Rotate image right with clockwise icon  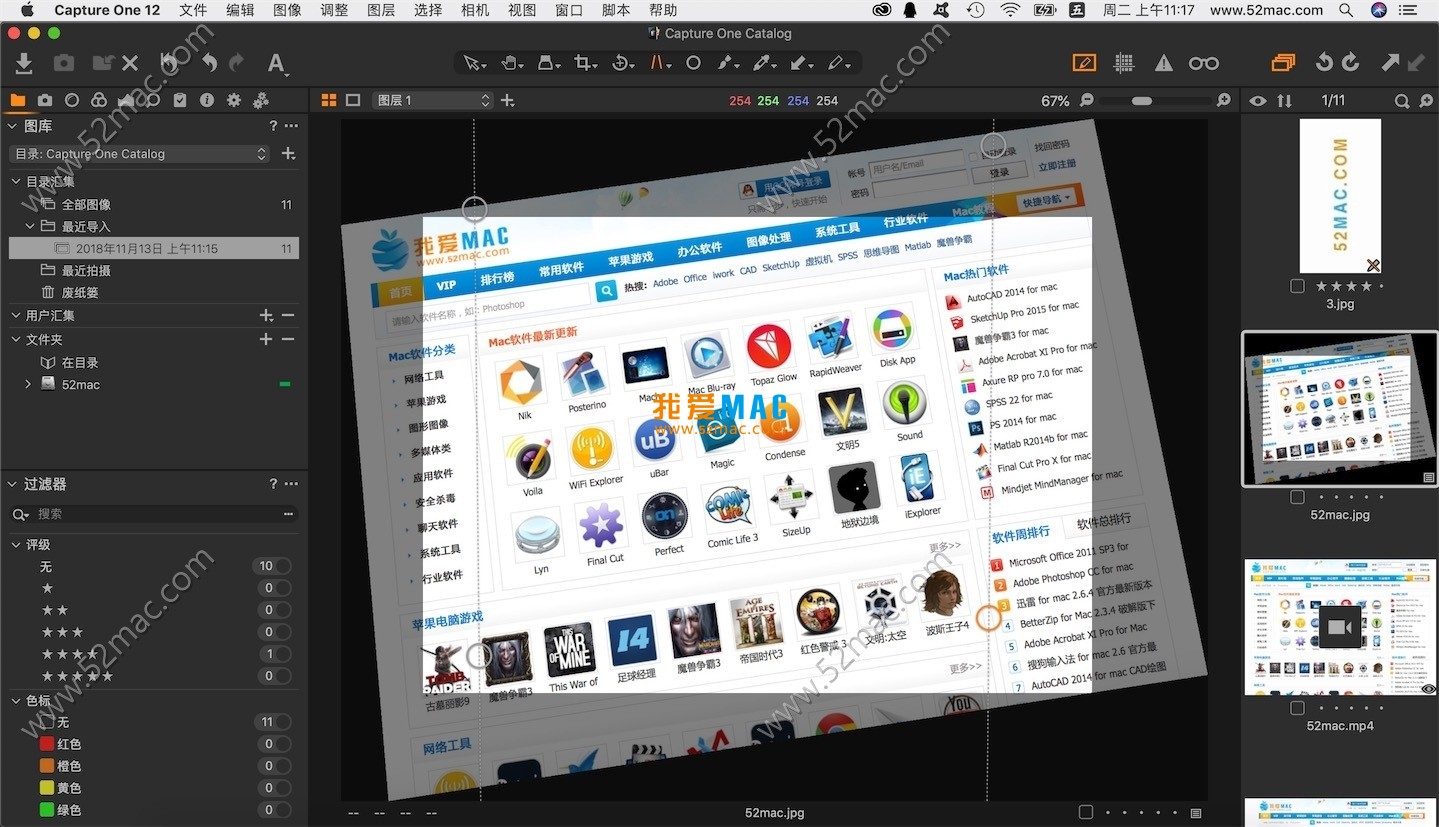coord(1350,63)
